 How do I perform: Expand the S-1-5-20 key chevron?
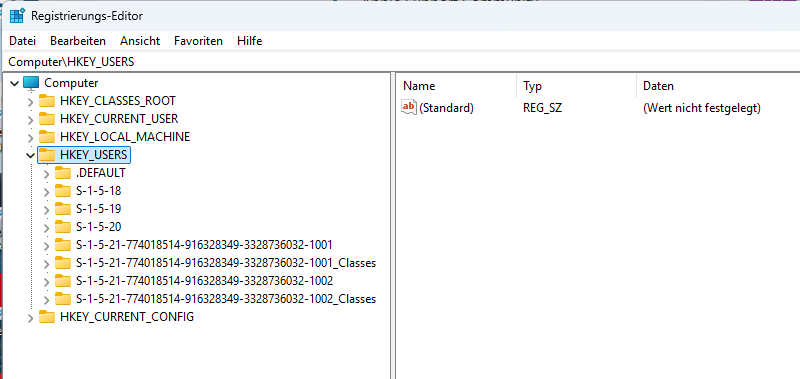(x=46, y=228)
